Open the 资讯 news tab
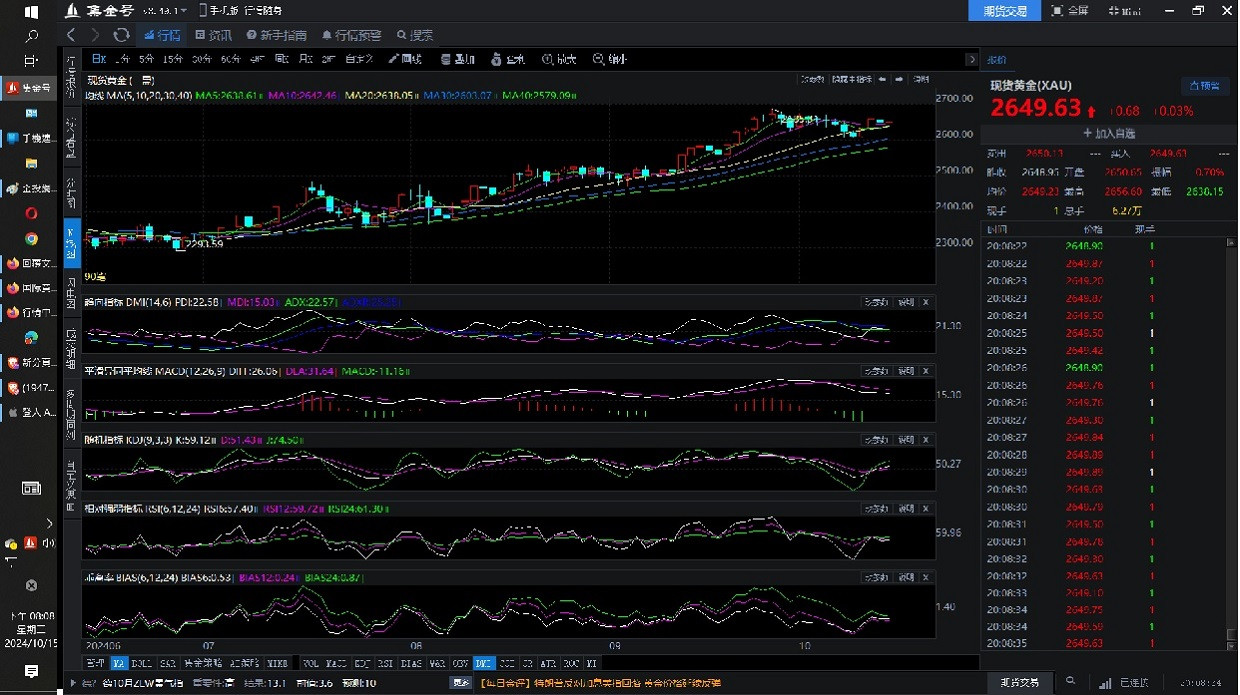Viewport: 1240px width, 695px height. coord(213,35)
